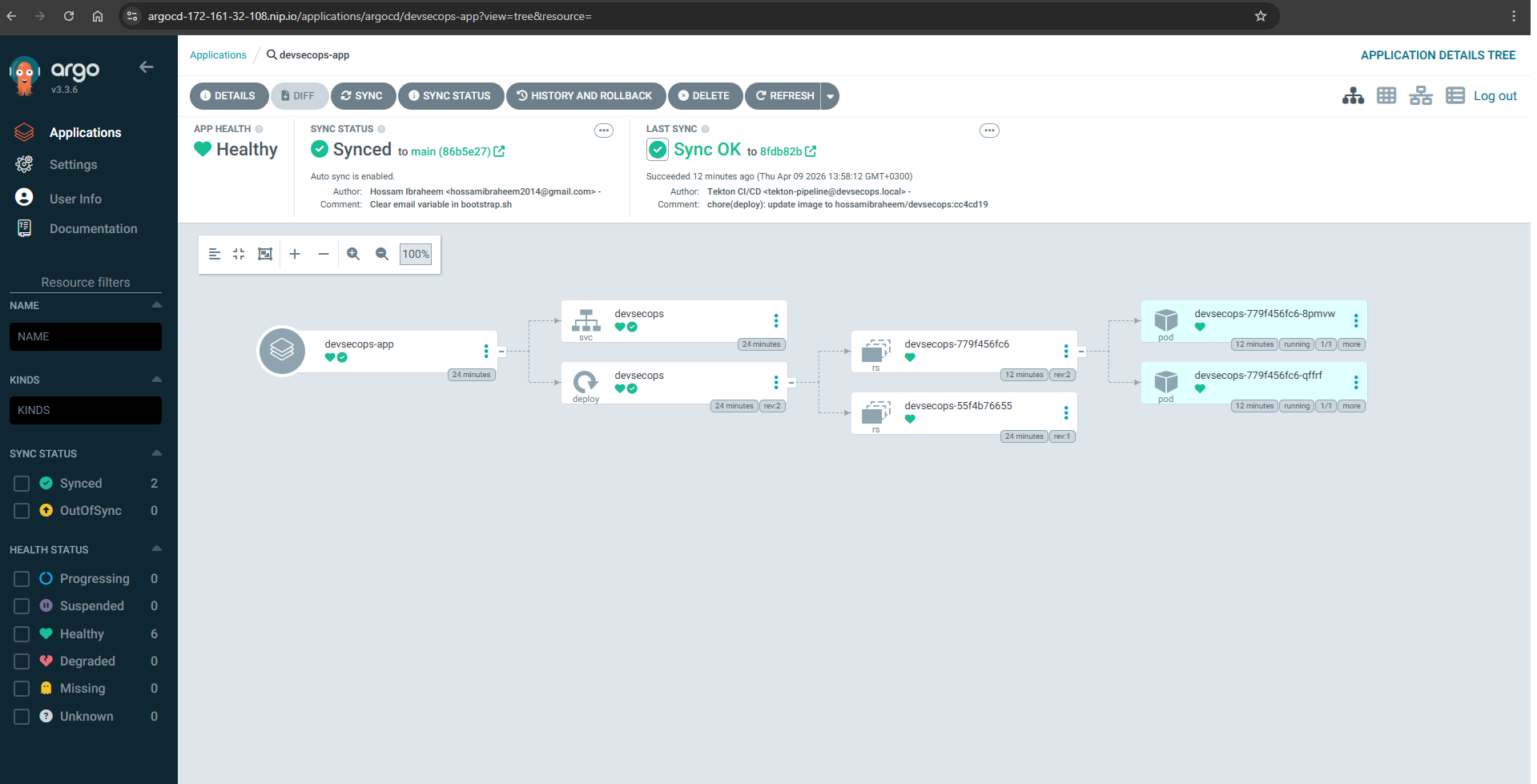Open the pods grid view
This screenshot has width=1537, height=784.
click(x=1386, y=94)
